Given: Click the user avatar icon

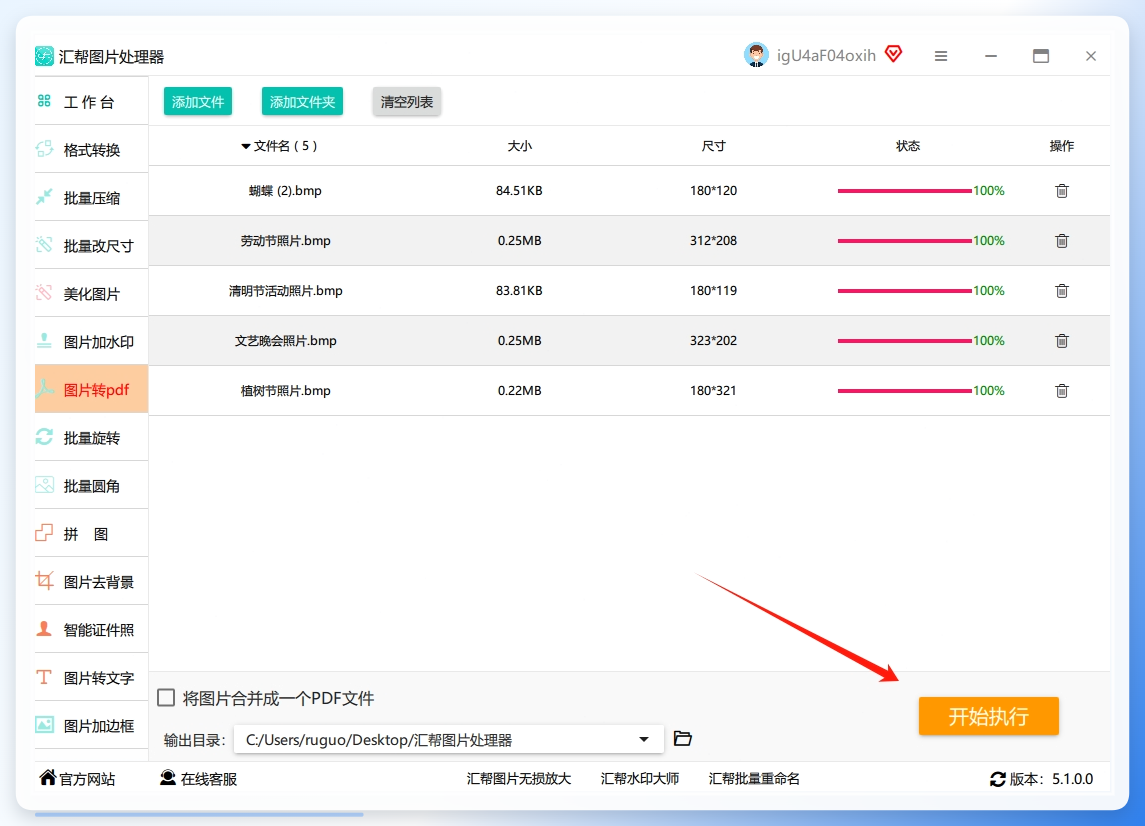Looking at the screenshot, I should [x=757, y=55].
